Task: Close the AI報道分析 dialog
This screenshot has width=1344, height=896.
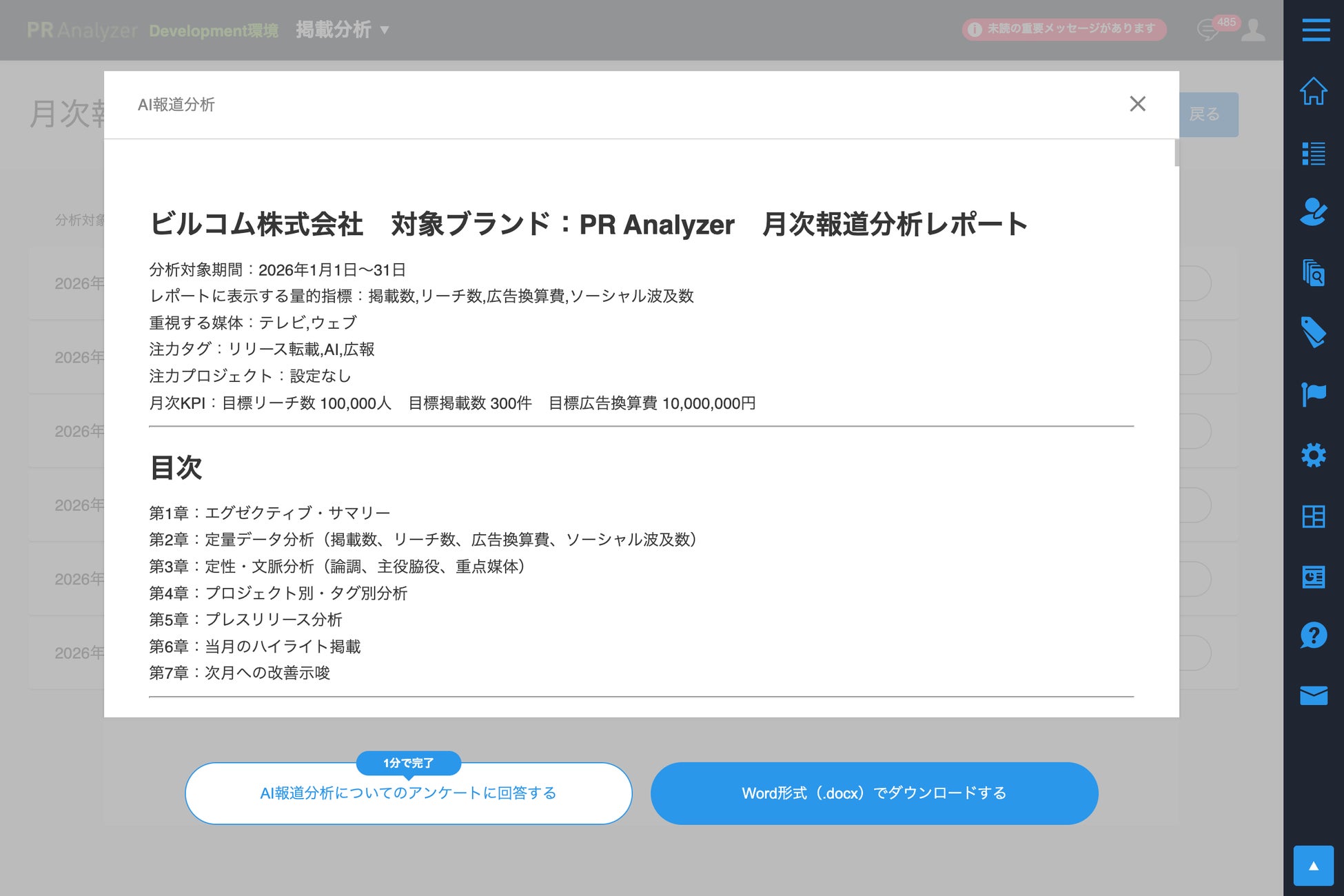Action: [x=1137, y=104]
